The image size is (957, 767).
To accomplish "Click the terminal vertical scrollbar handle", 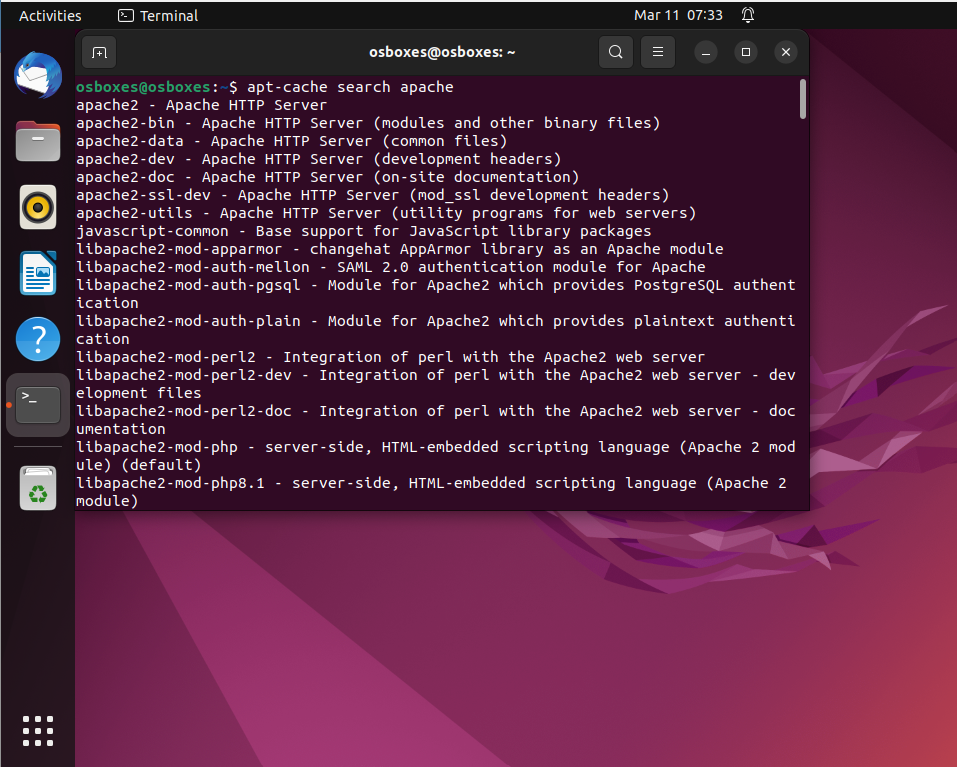I will click(x=803, y=99).
